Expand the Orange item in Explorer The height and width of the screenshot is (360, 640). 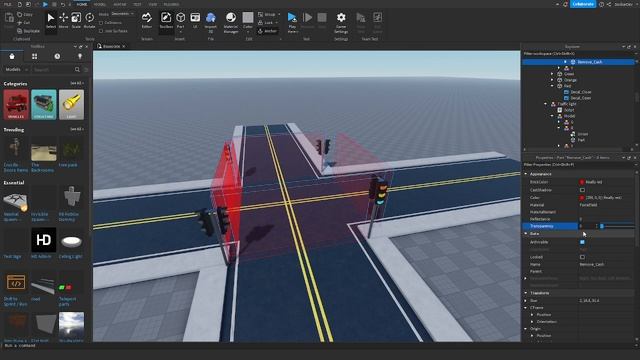(552, 80)
